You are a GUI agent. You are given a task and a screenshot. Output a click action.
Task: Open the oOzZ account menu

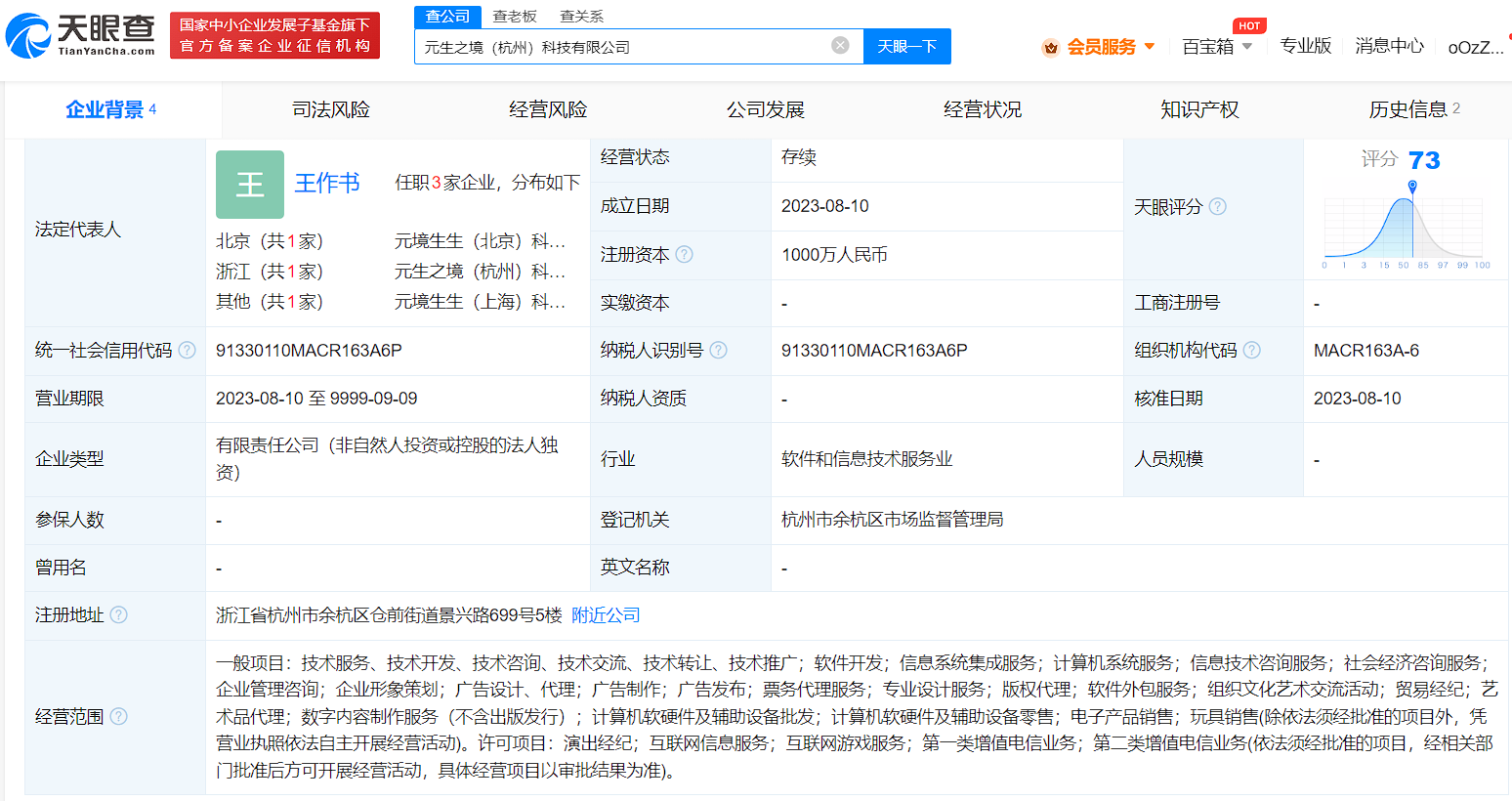pos(1475,47)
